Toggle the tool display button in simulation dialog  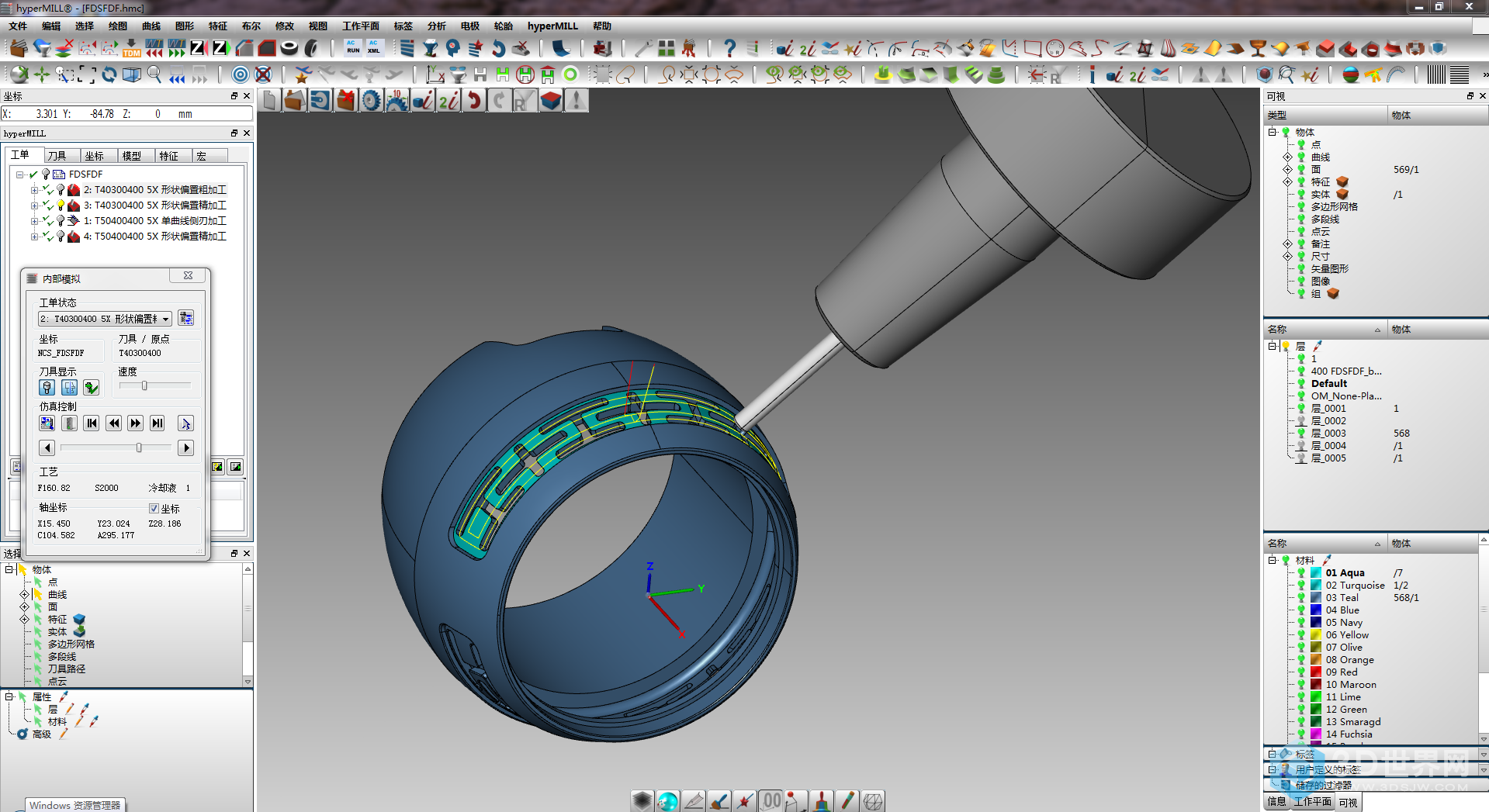[x=47, y=387]
